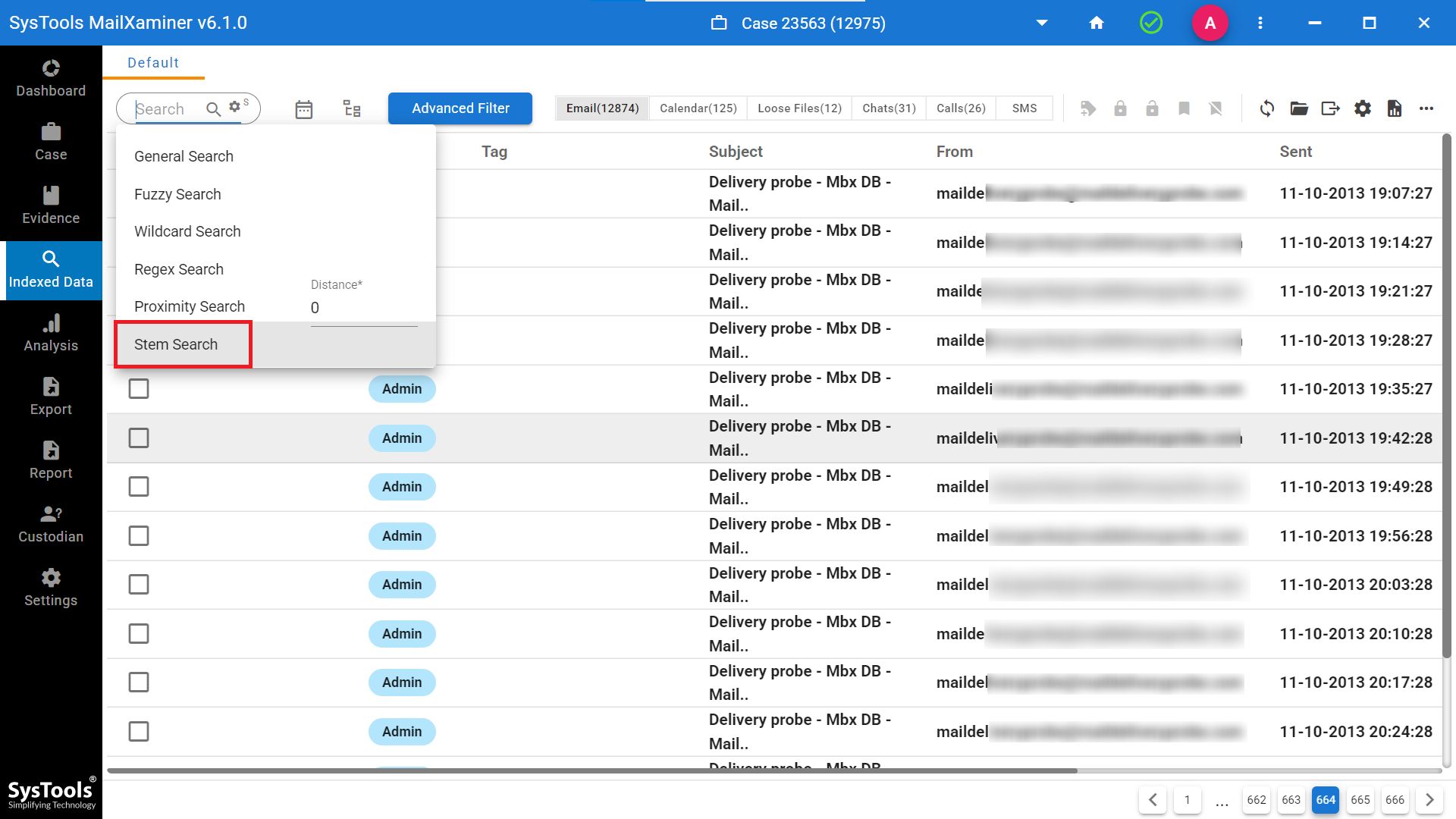Image resolution: width=1456 pixels, height=819 pixels.
Task: Open the Case sidebar section
Action: click(x=51, y=142)
